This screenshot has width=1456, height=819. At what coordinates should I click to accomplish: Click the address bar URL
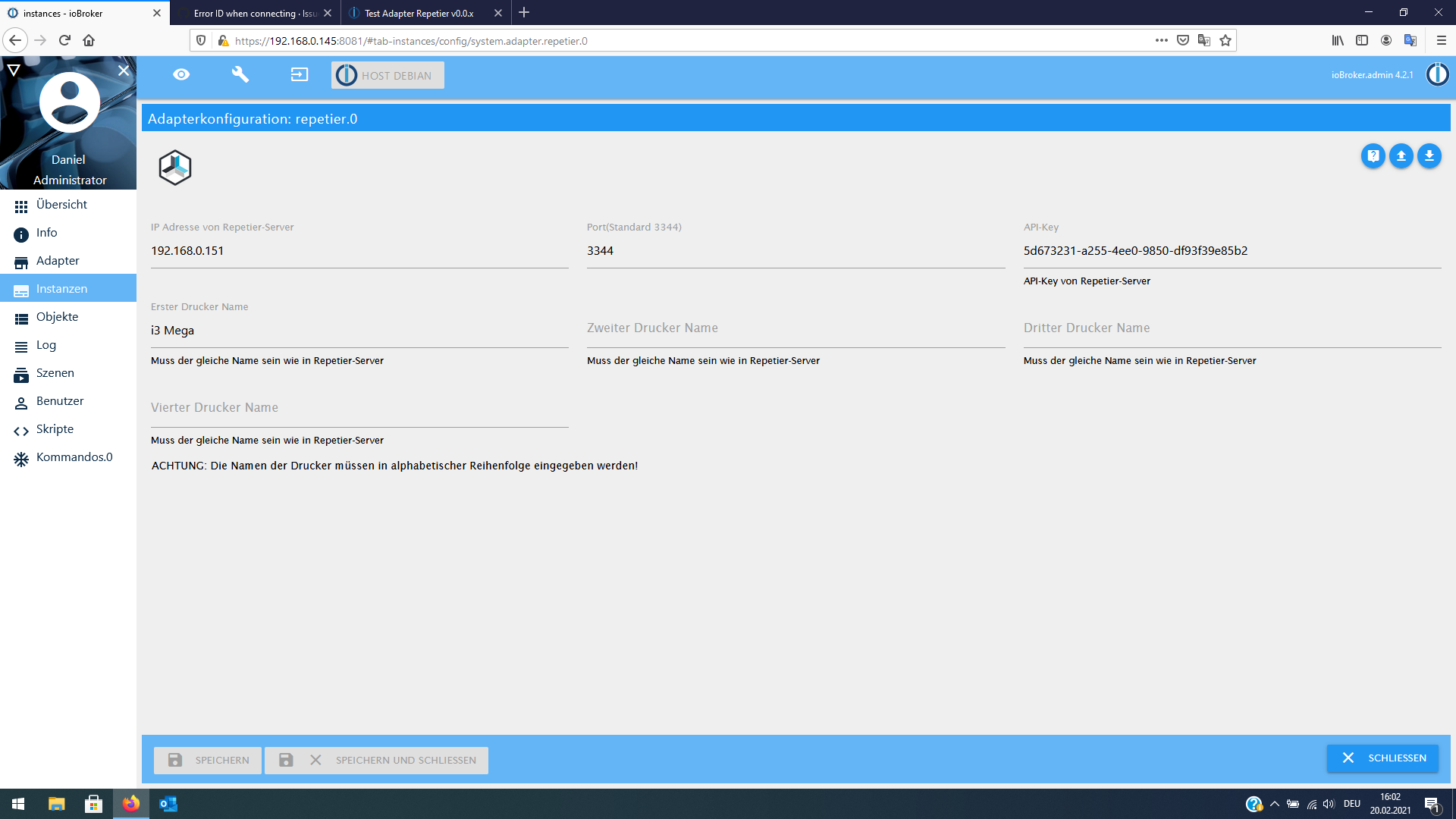click(x=411, y=41)
